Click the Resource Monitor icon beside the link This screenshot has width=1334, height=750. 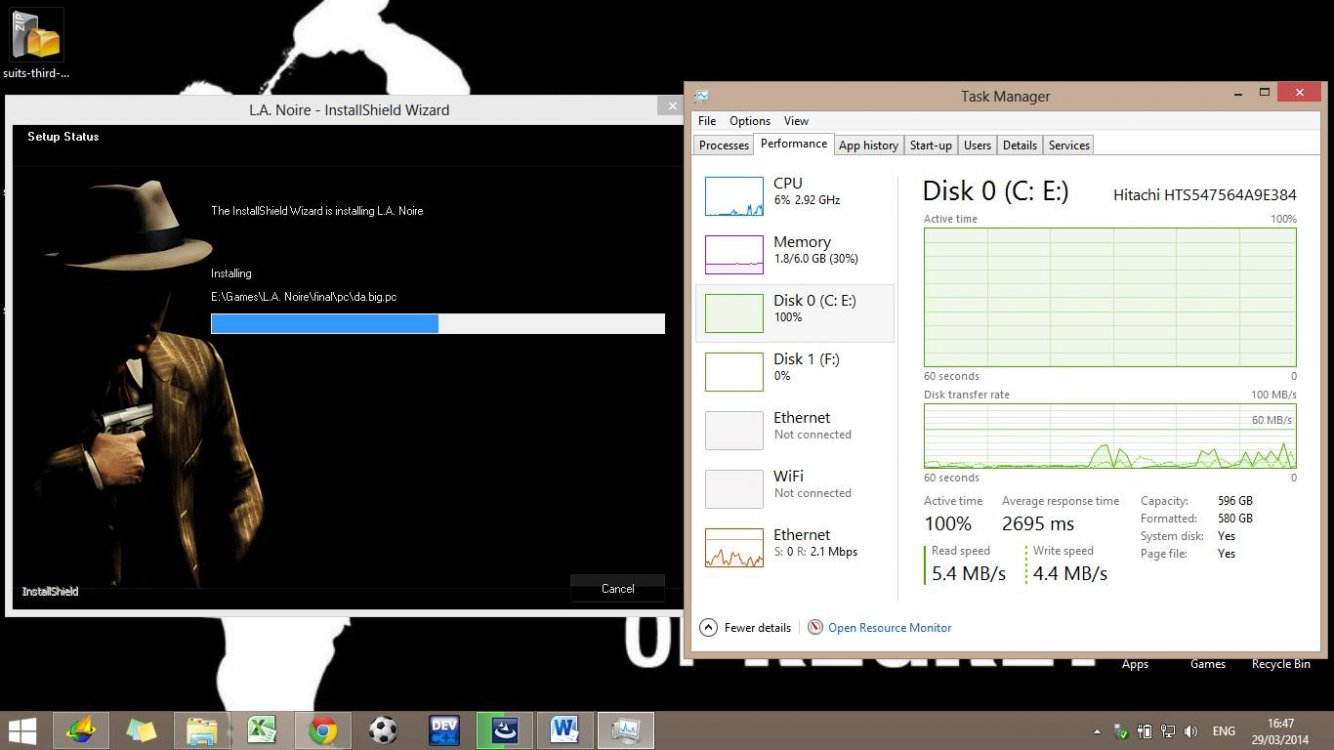815,628
